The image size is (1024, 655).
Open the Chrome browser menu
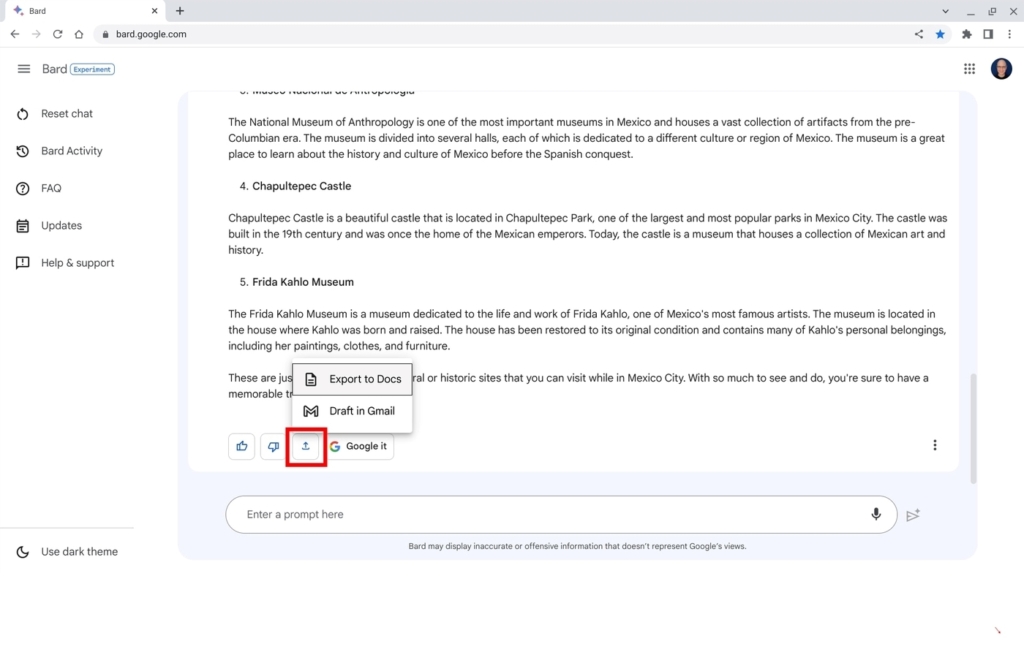1010,33
